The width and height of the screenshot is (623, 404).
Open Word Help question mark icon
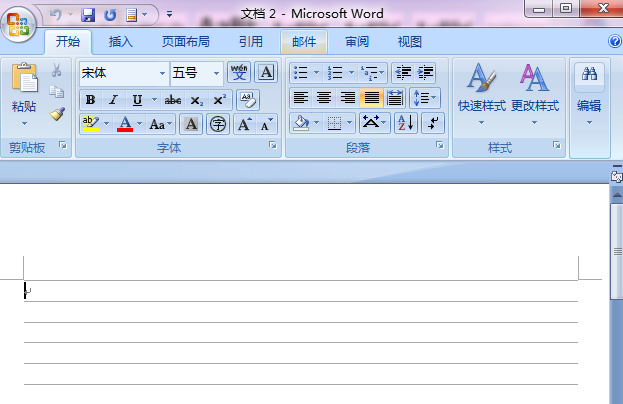615,41
